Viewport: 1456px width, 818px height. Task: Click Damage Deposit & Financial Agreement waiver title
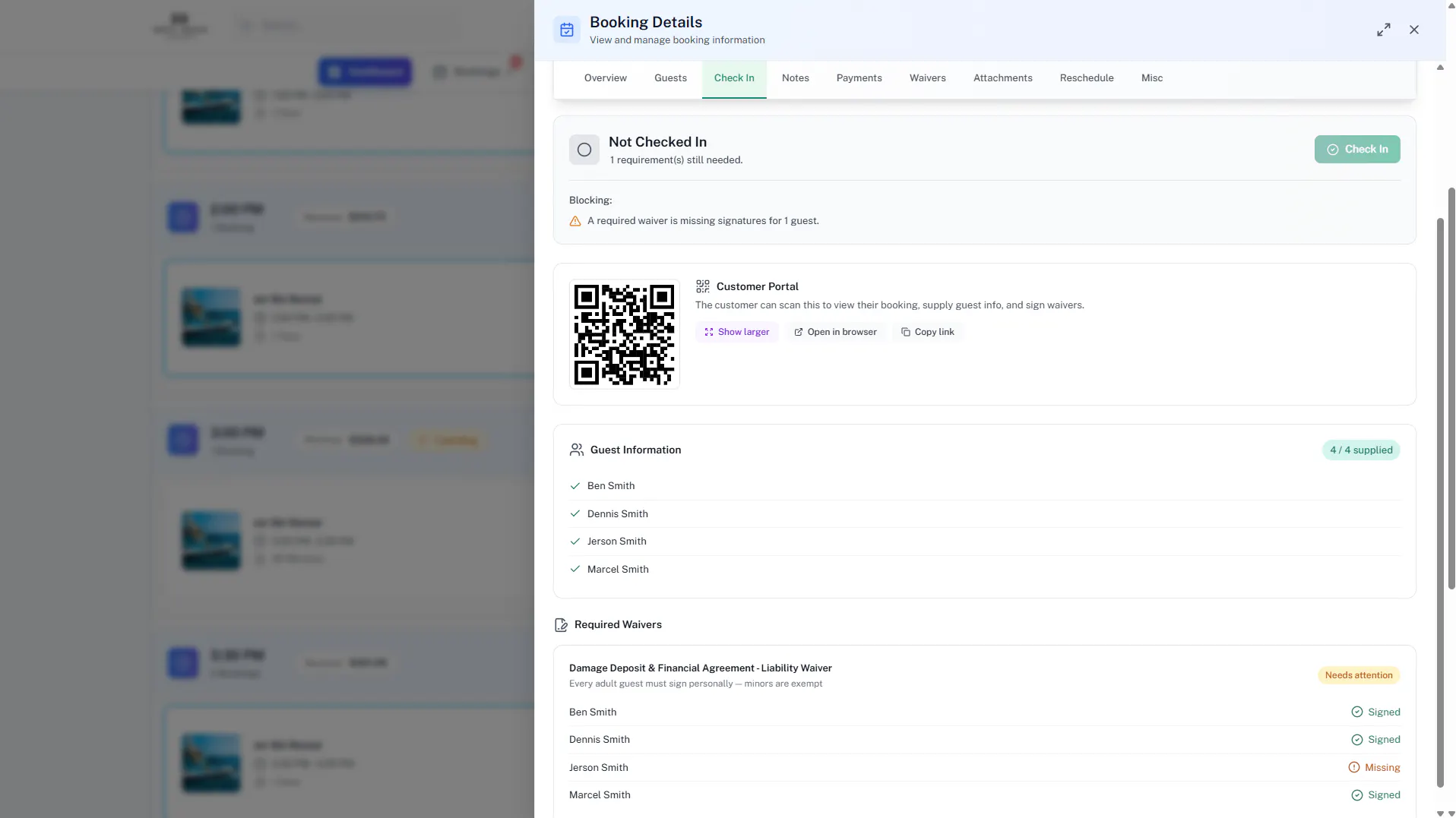[x=700, y=668]
